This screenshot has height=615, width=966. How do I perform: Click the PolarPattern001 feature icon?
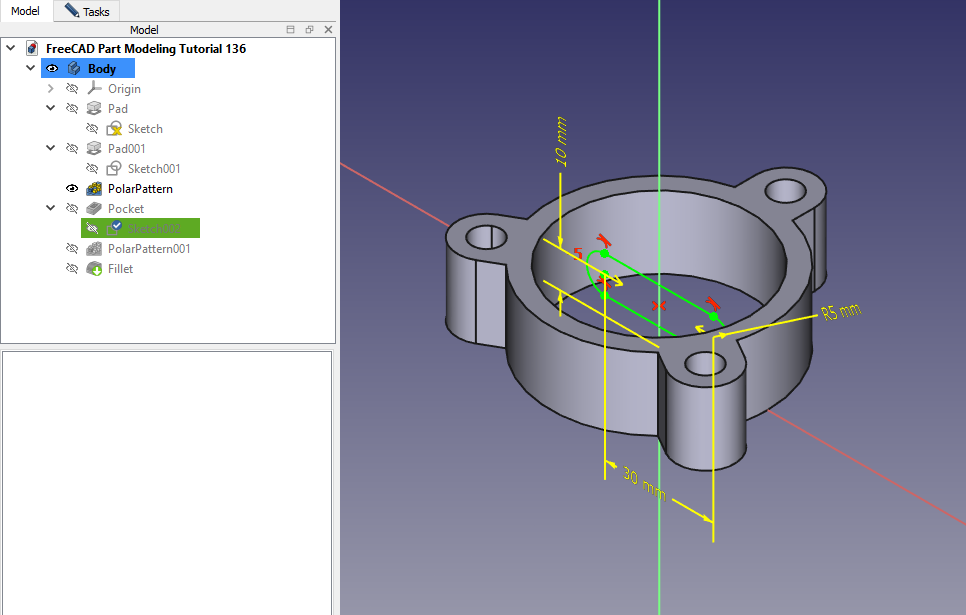pos(94,249)
